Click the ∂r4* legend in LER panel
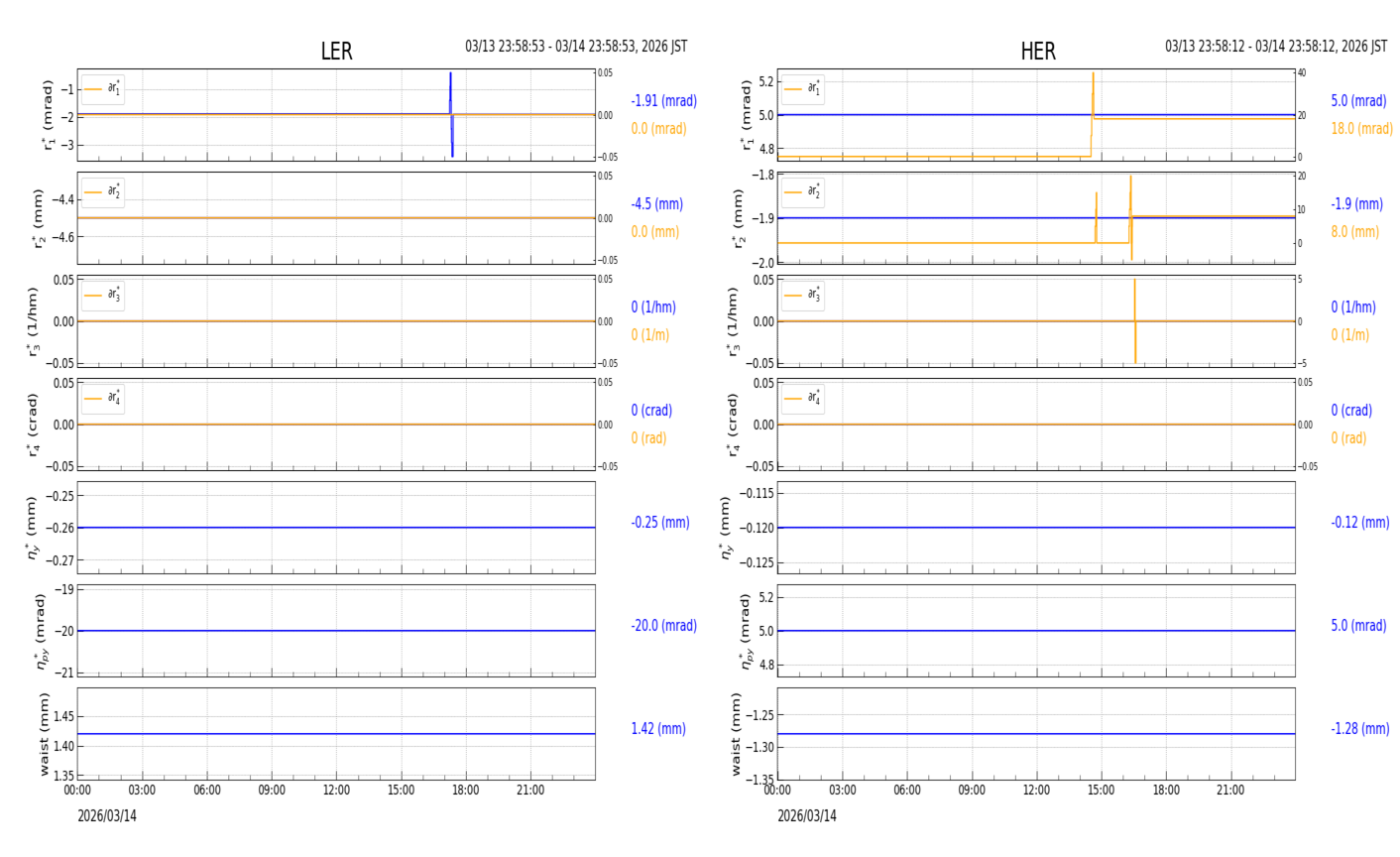 click(103, 399)
